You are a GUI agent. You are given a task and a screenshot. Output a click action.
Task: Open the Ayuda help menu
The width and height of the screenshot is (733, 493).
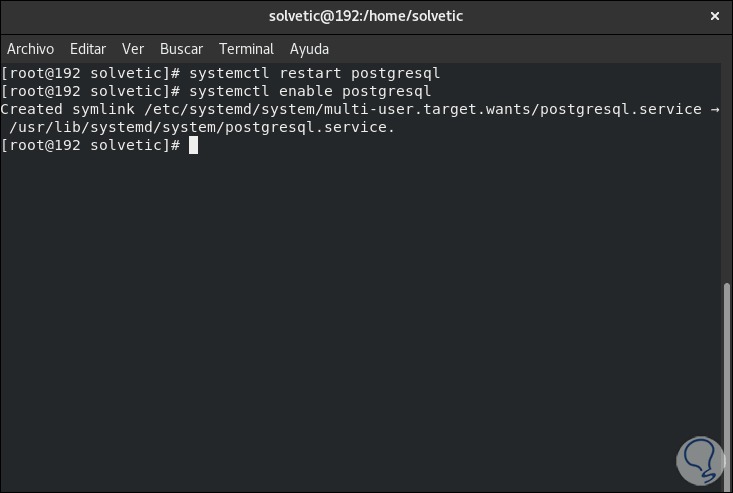[309, 49]
